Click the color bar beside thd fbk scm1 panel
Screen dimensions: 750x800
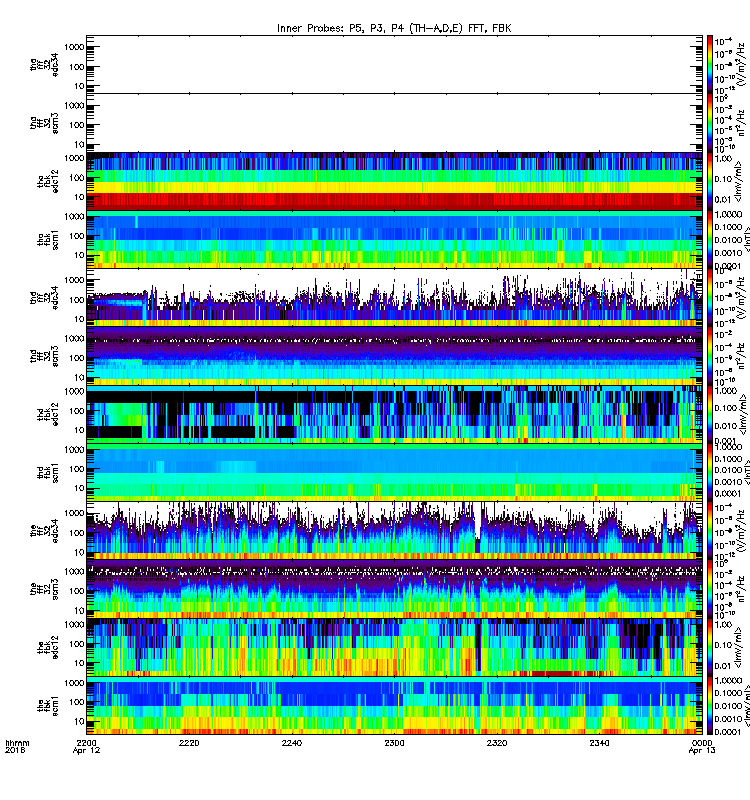coord(710,473)
